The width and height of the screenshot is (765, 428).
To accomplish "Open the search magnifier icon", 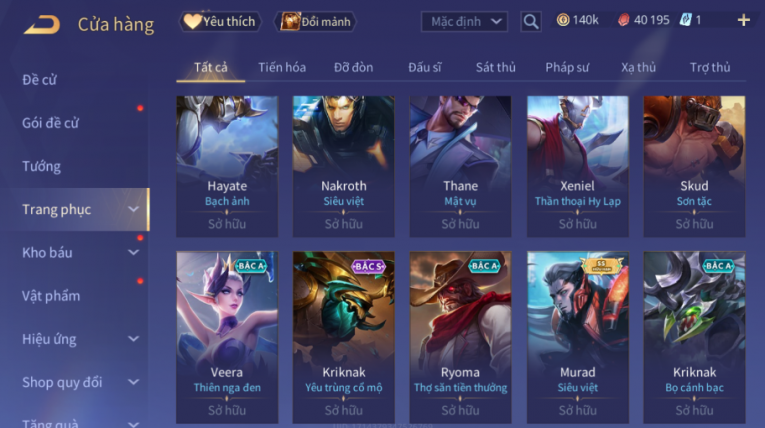I will coord(531,21).
